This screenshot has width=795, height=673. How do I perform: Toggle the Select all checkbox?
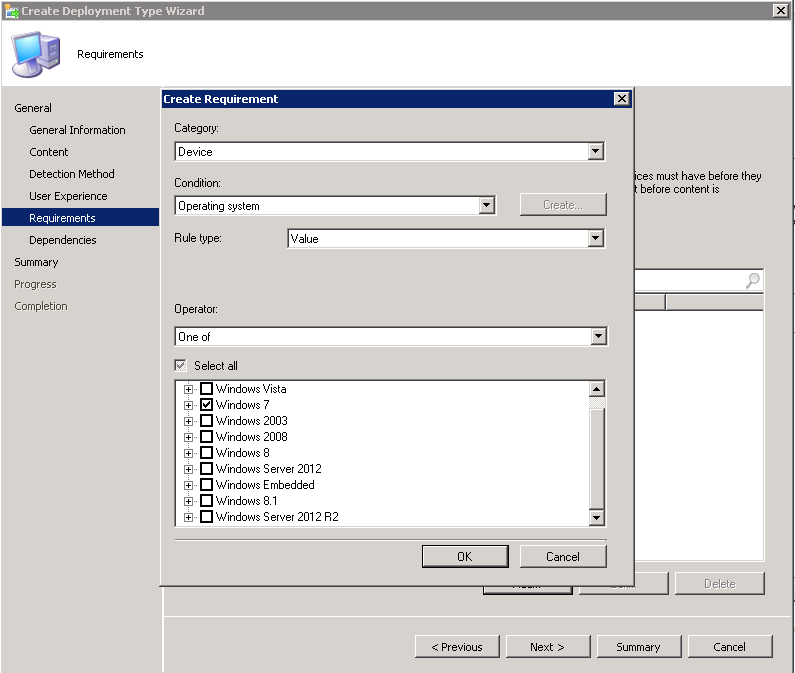click(x=180, y=365)
